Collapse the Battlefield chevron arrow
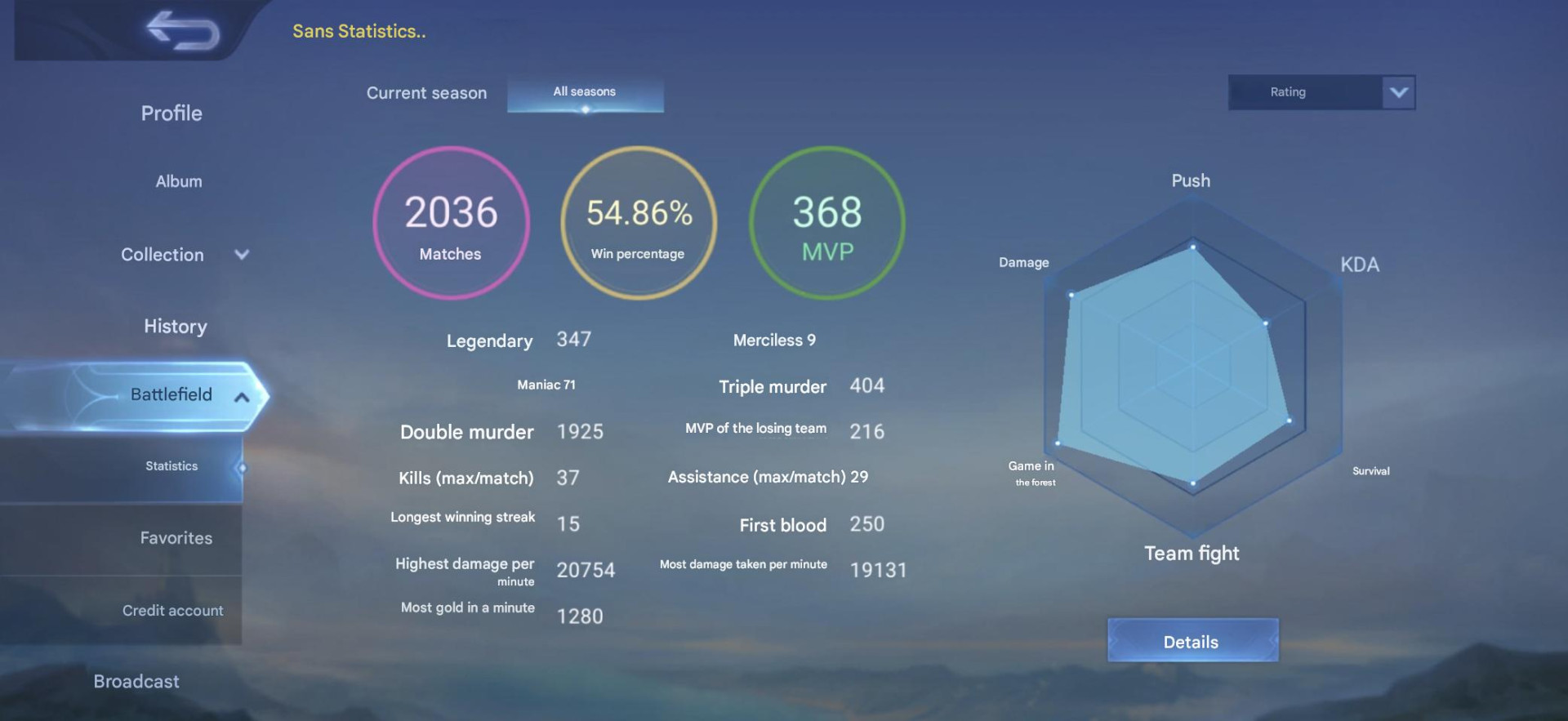Viewport: 1568px width, 721px height. [x=242, y=398]
